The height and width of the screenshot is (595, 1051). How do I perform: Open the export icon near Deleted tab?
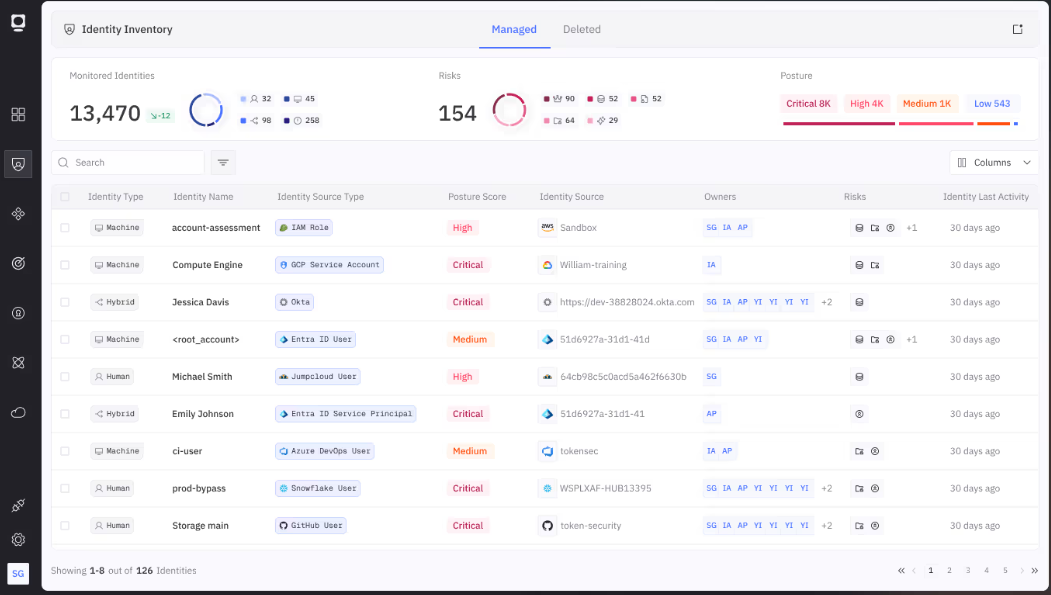(1017, 29)
